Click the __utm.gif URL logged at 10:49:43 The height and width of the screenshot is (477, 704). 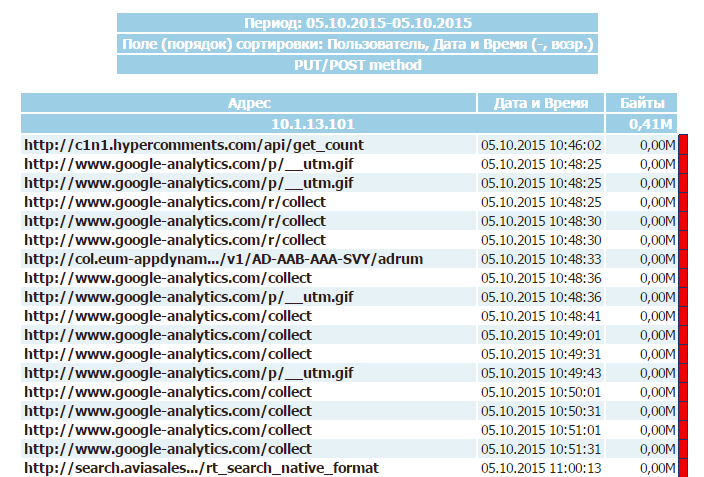(189, 373)
